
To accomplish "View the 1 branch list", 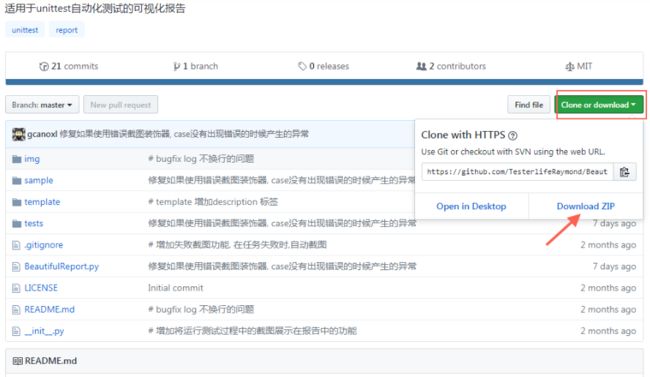I will click(196, 66).
